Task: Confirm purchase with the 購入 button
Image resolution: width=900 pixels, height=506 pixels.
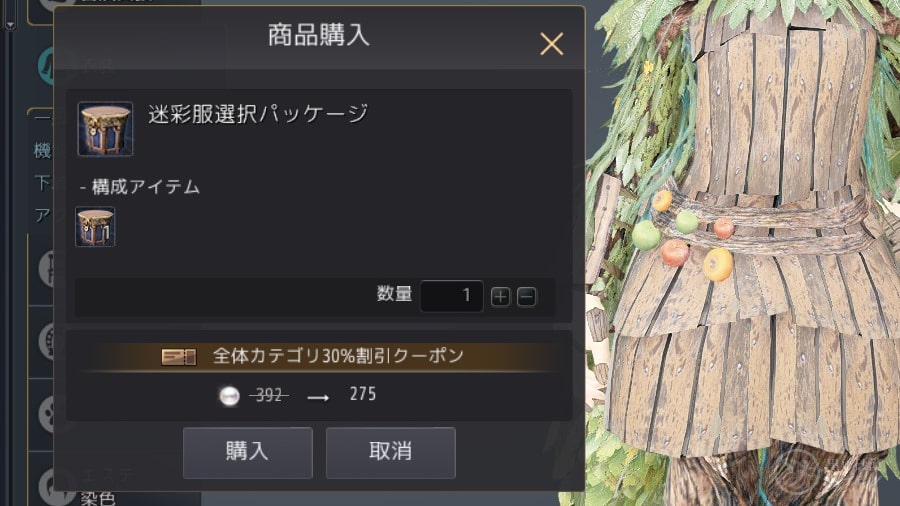Action: pos(248,453)
